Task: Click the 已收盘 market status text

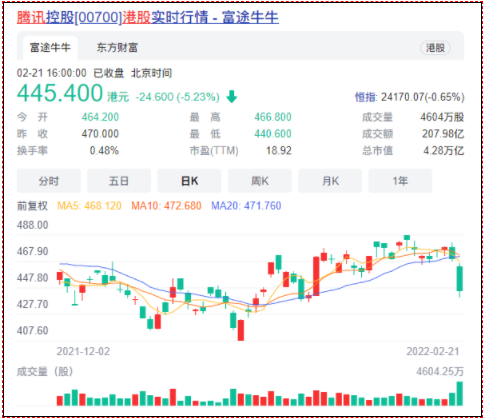Action: tap(109, 73)
